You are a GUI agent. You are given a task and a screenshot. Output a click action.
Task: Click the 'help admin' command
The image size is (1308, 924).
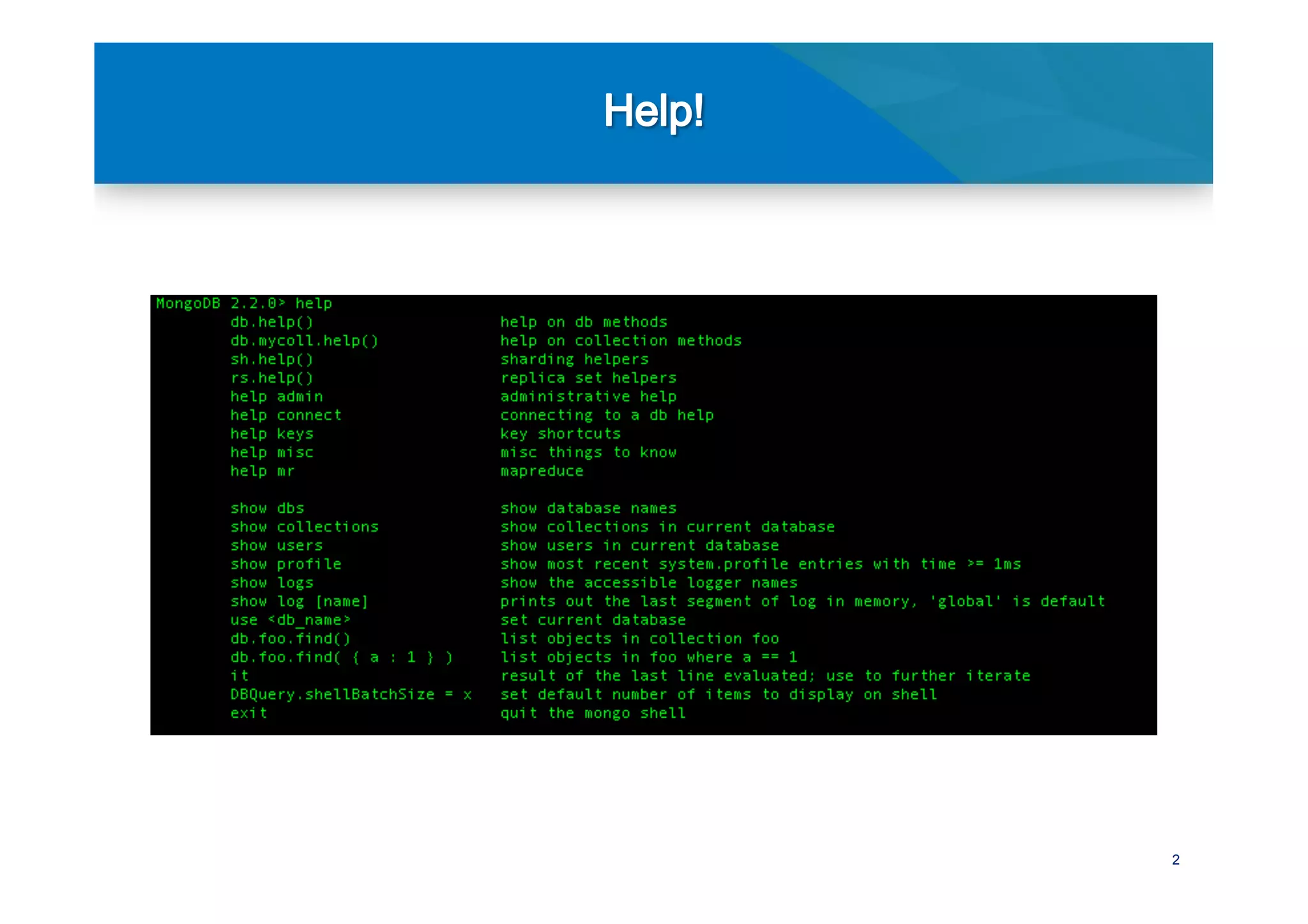tap(277, 397)
